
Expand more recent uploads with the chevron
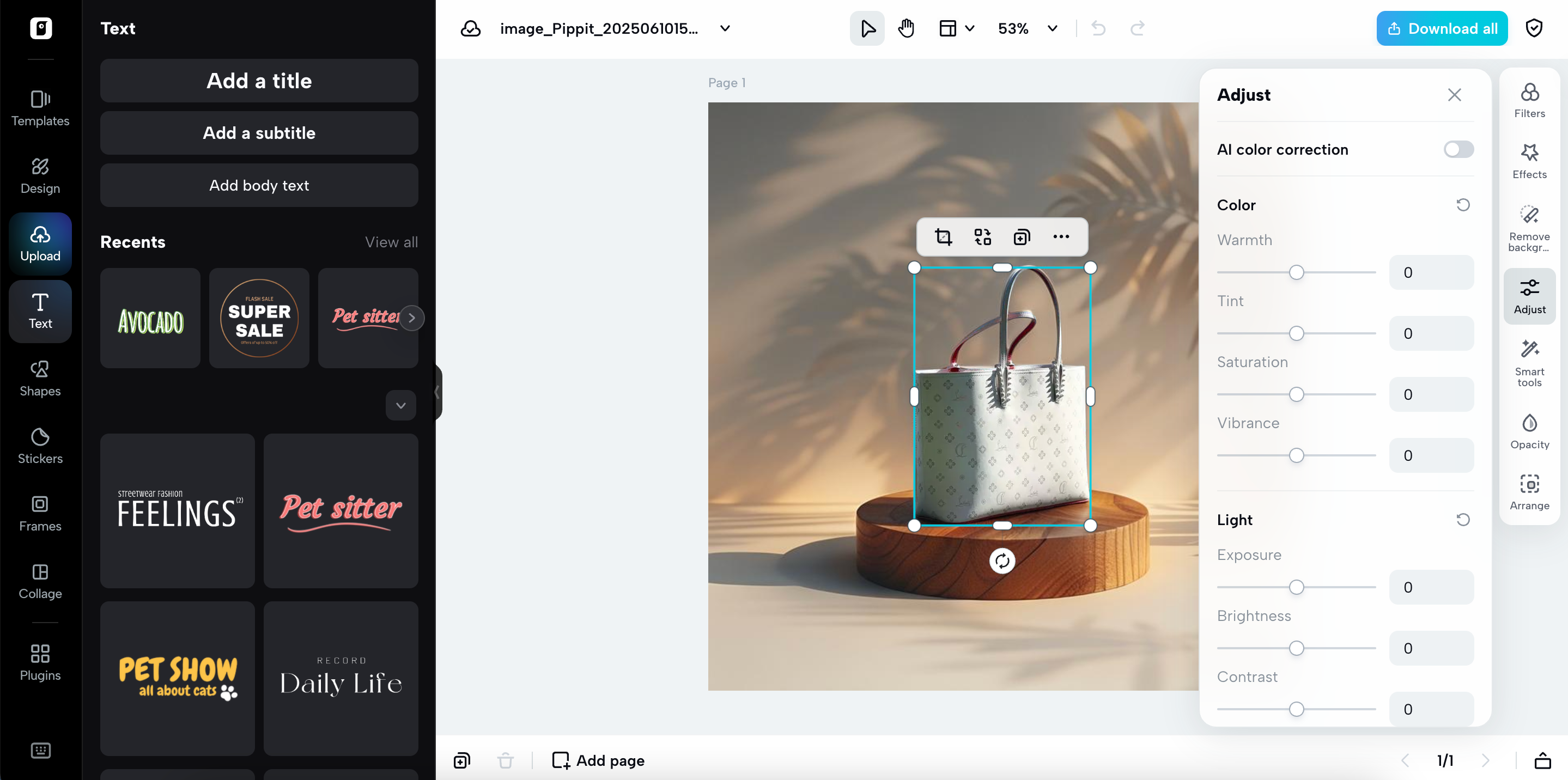[x=400, y=405]
